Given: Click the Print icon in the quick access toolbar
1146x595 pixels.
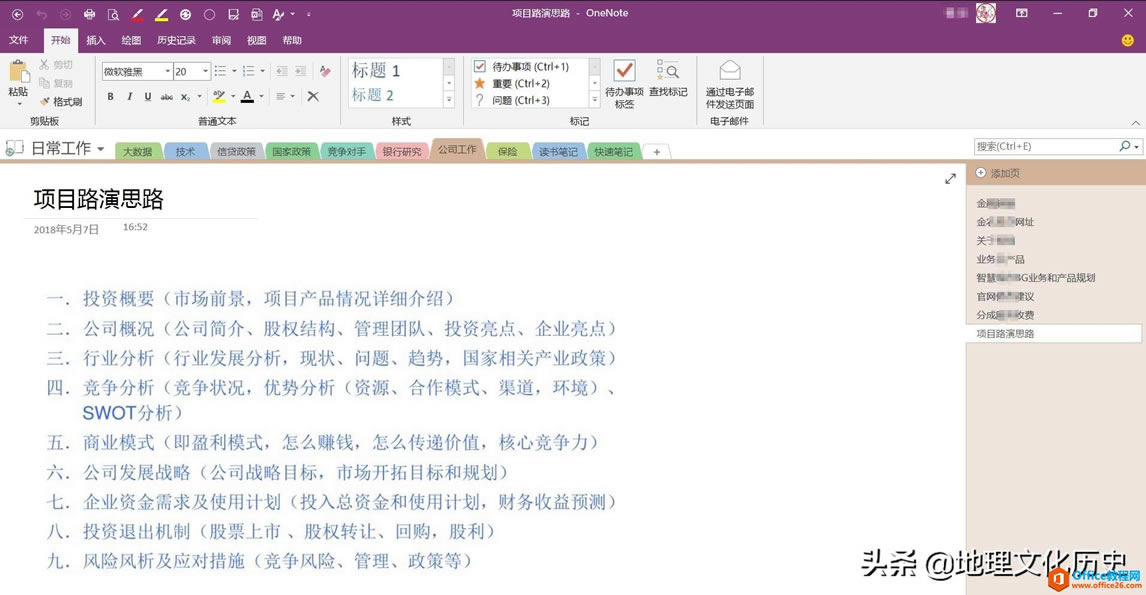Looking at the screenshot, I should pyautogui.click(x=89, y=13).
